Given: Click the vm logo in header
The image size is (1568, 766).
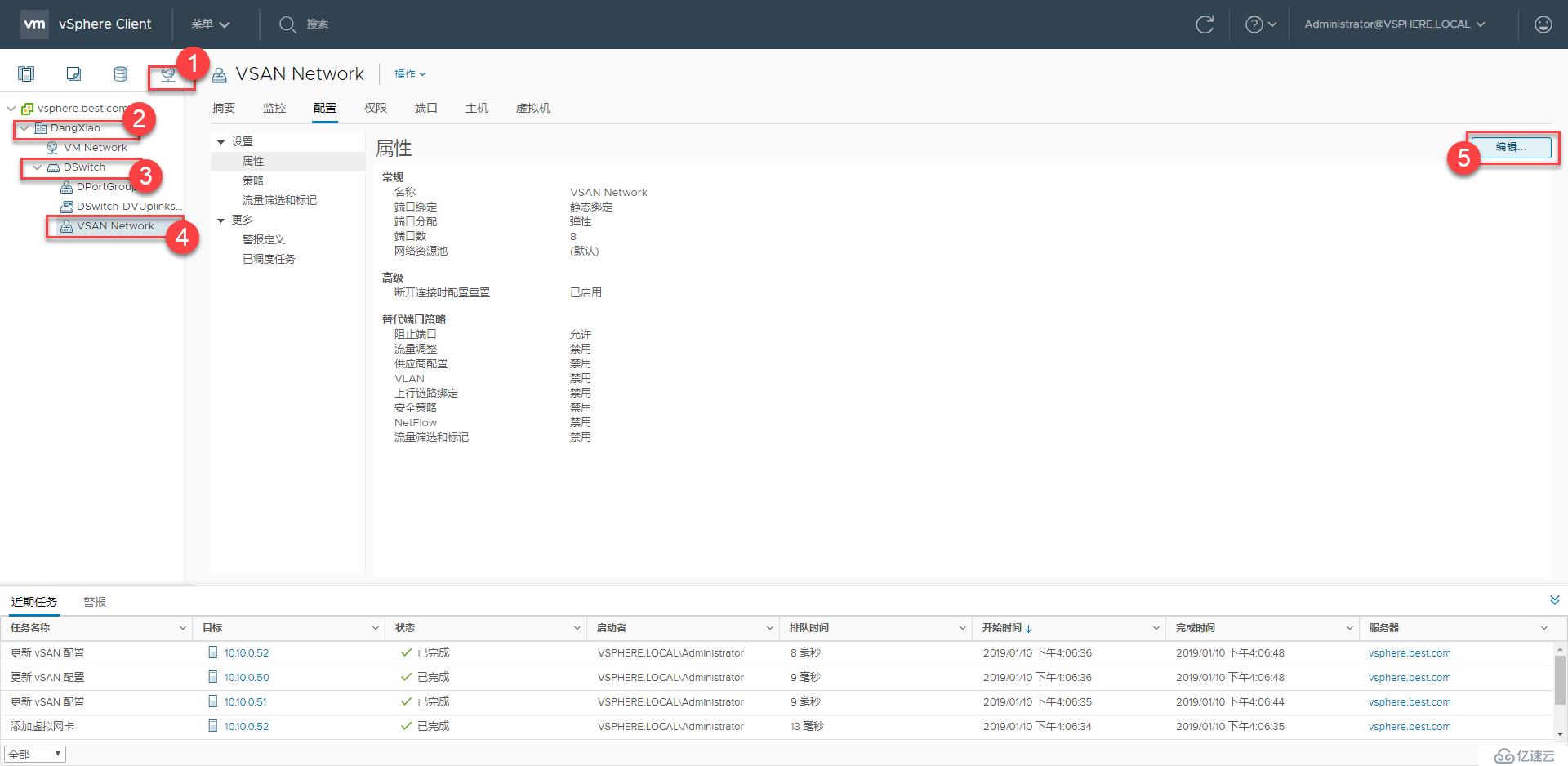Looking at the screenshot, I should 34,24.
